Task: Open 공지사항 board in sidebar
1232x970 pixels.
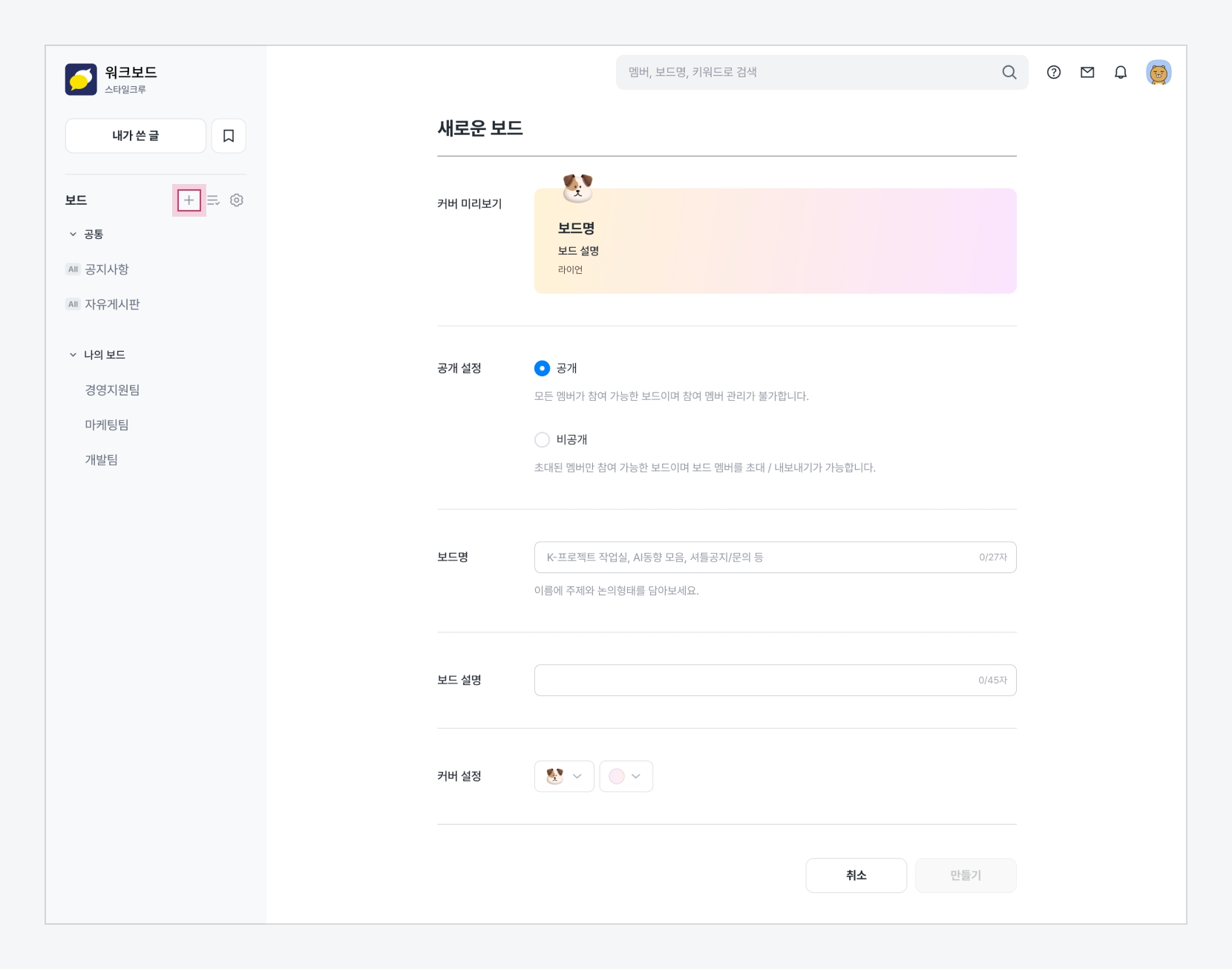Action: pos(107,269)
